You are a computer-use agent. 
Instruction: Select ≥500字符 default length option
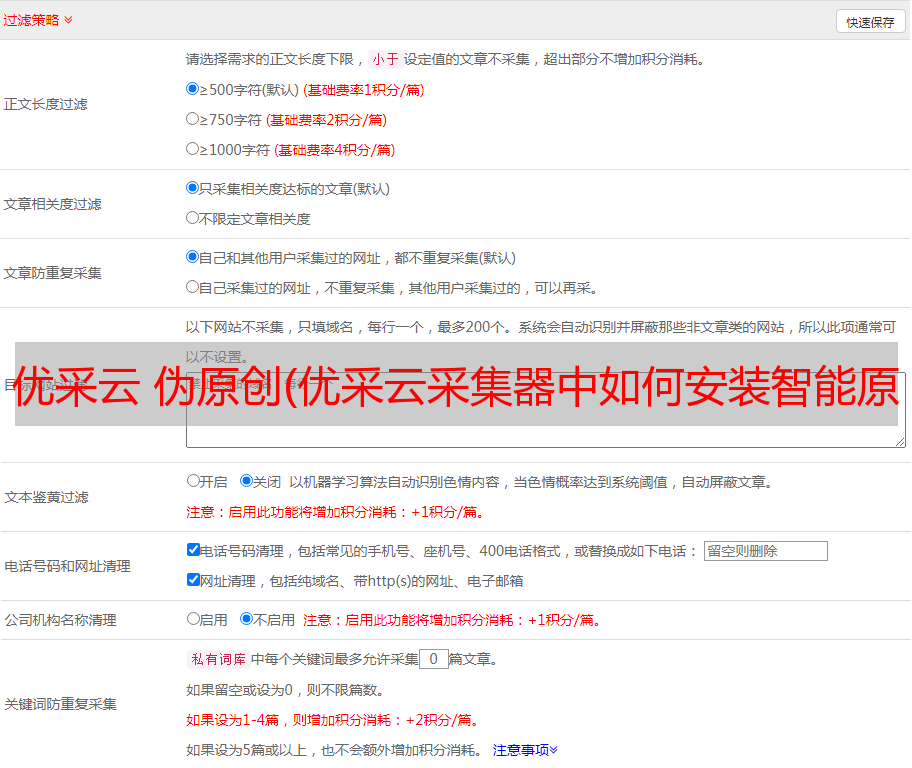coord(193,89)
